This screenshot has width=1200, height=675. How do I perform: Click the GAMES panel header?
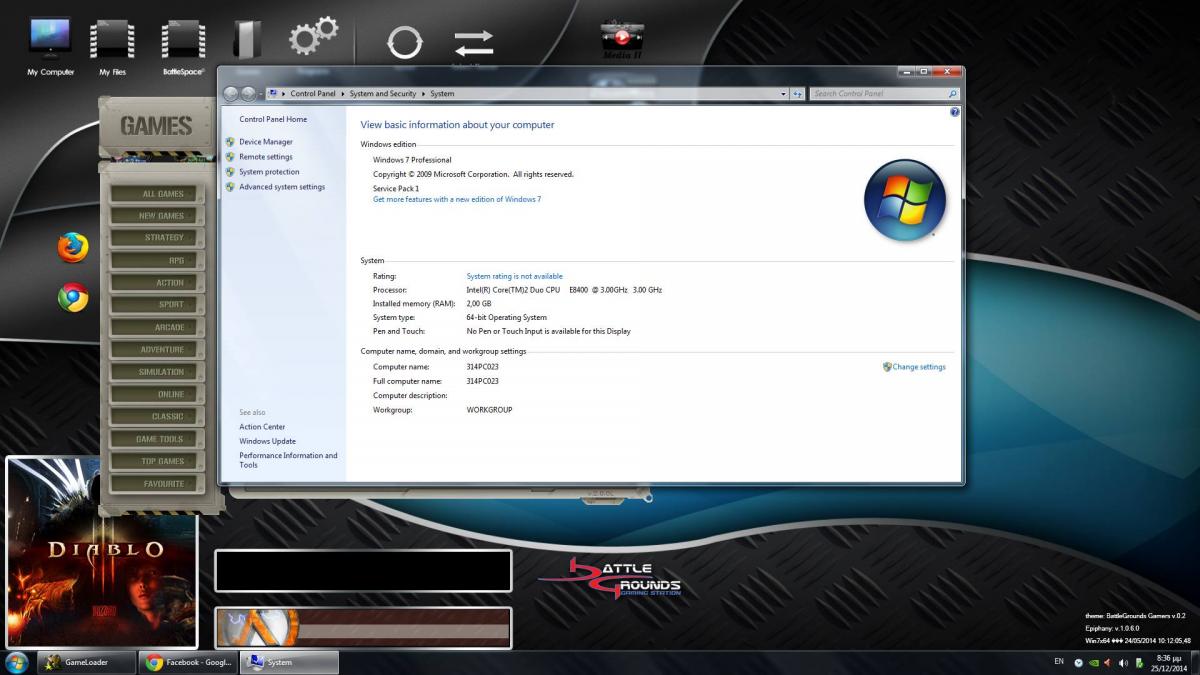point(156,126)
